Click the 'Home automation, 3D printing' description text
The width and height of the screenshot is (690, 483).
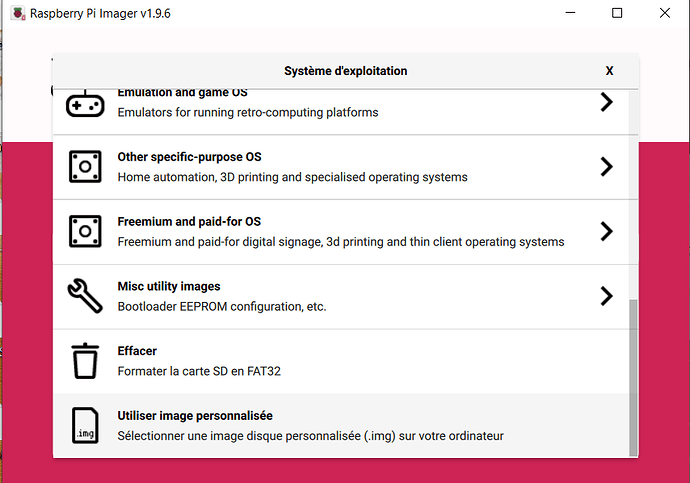pos(292,177)
